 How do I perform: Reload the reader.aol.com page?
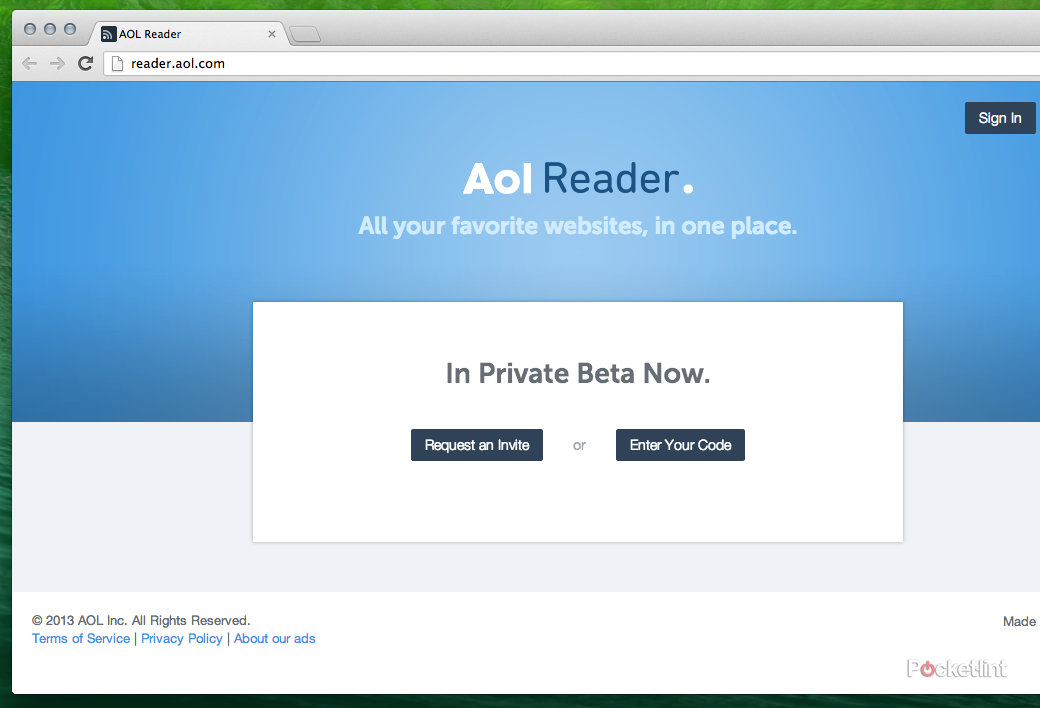pyautogui.click(x=85, y=62)
